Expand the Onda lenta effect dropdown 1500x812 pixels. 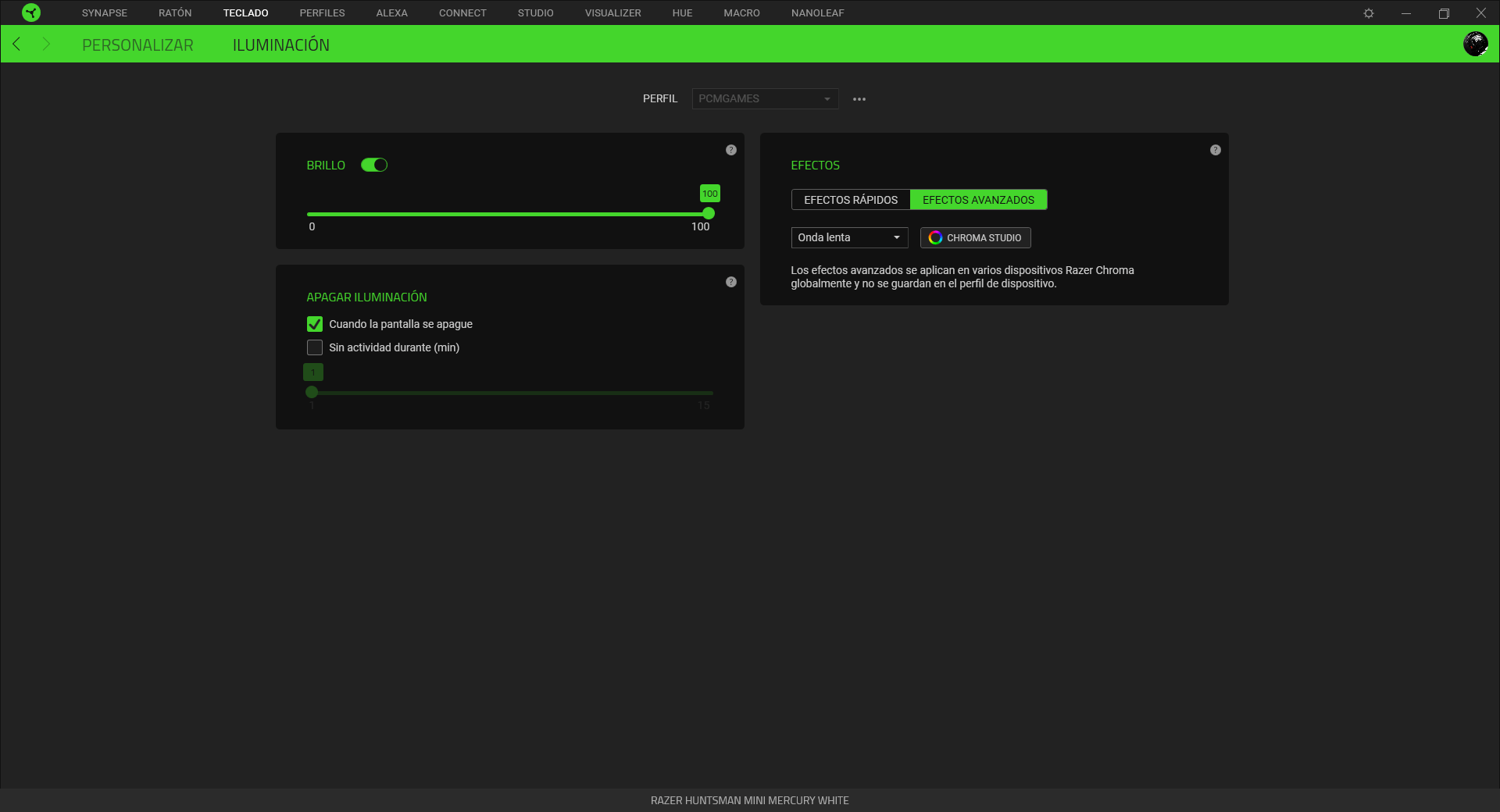[849, 237]
